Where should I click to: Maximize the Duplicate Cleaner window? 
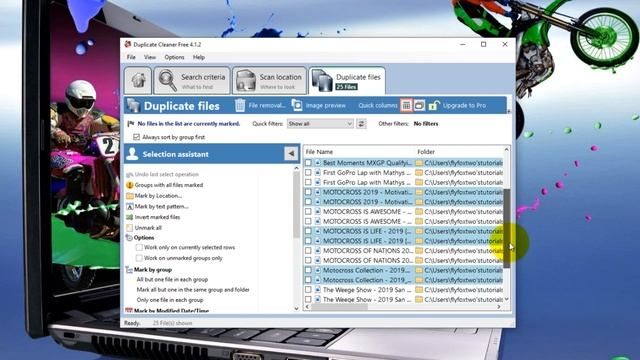tap(484, 44)
